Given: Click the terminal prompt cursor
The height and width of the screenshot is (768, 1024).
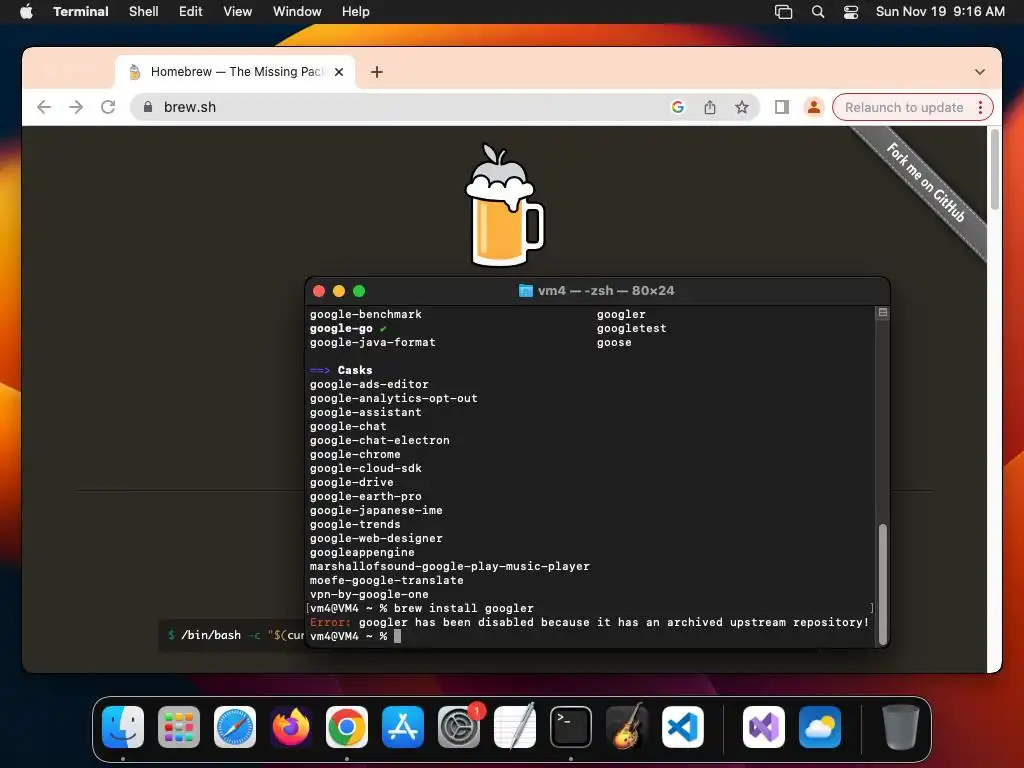Looking at the screenshot, I should coord(397,636).
